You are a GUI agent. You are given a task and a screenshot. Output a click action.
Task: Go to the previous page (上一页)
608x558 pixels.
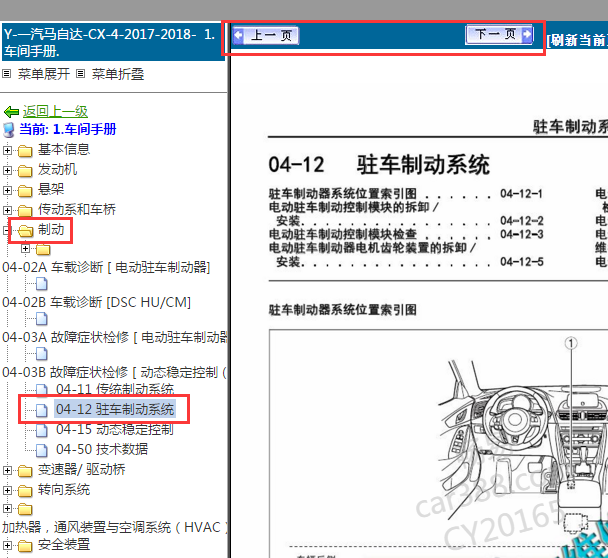coord(266,36)
